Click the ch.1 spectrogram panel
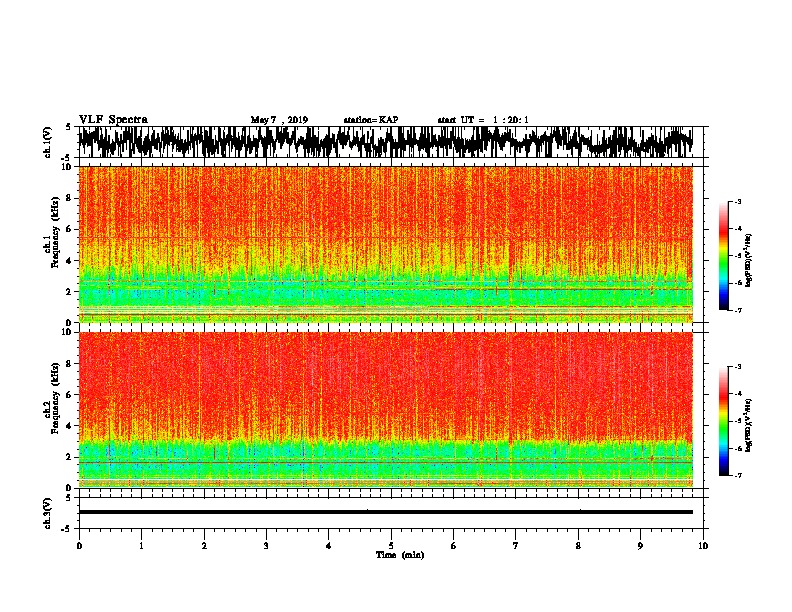Viewport: 792px width, 612px height. click(x=385, y=244)
